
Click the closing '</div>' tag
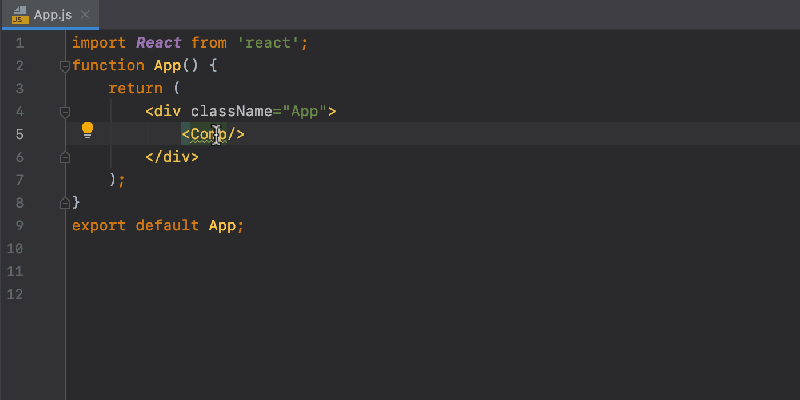point(172,157)
